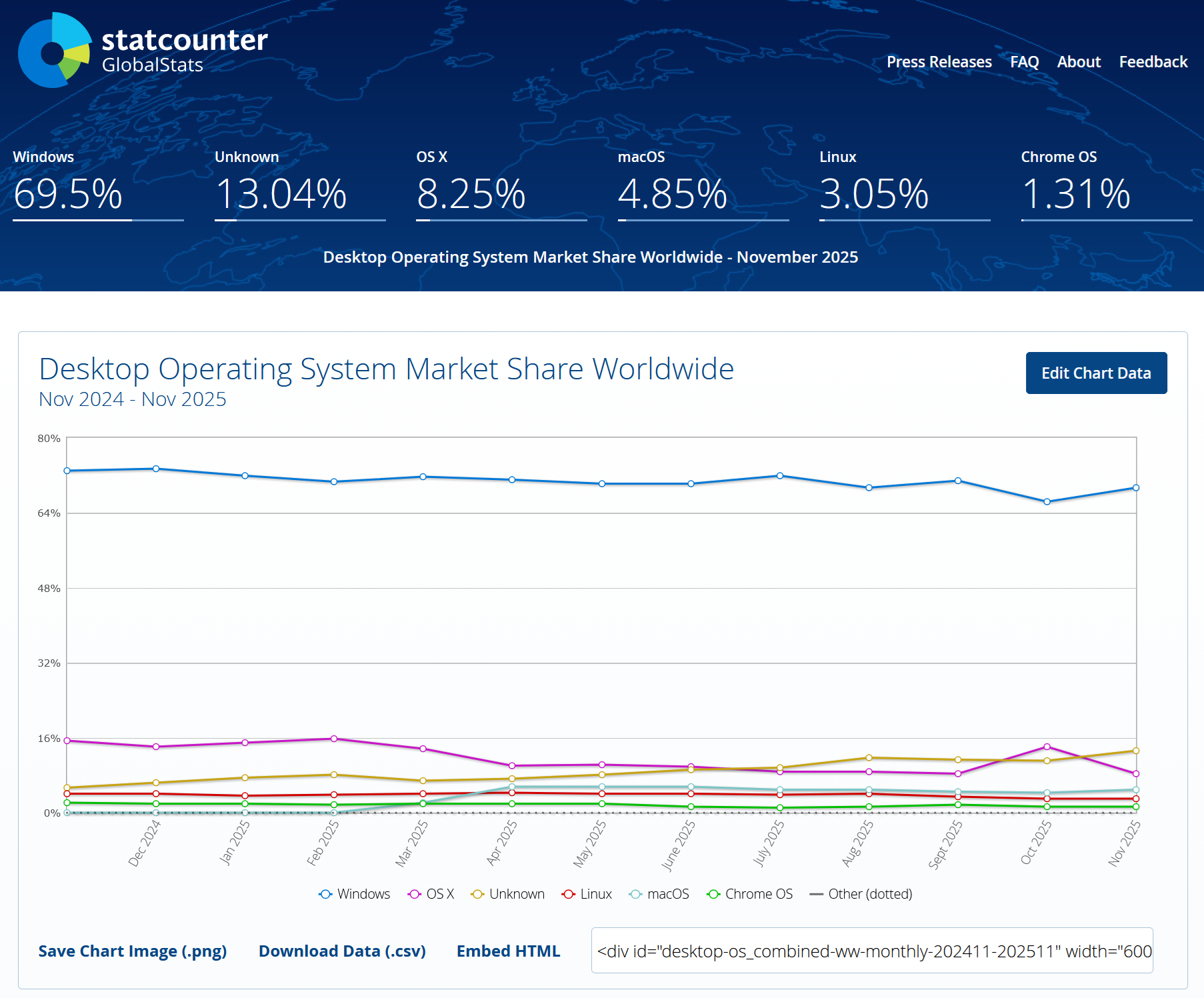The width and height of the screenshot is (1204, 998).
Task: Select the Windows data point for Nov 2025
Action: tap(1136, 488)
